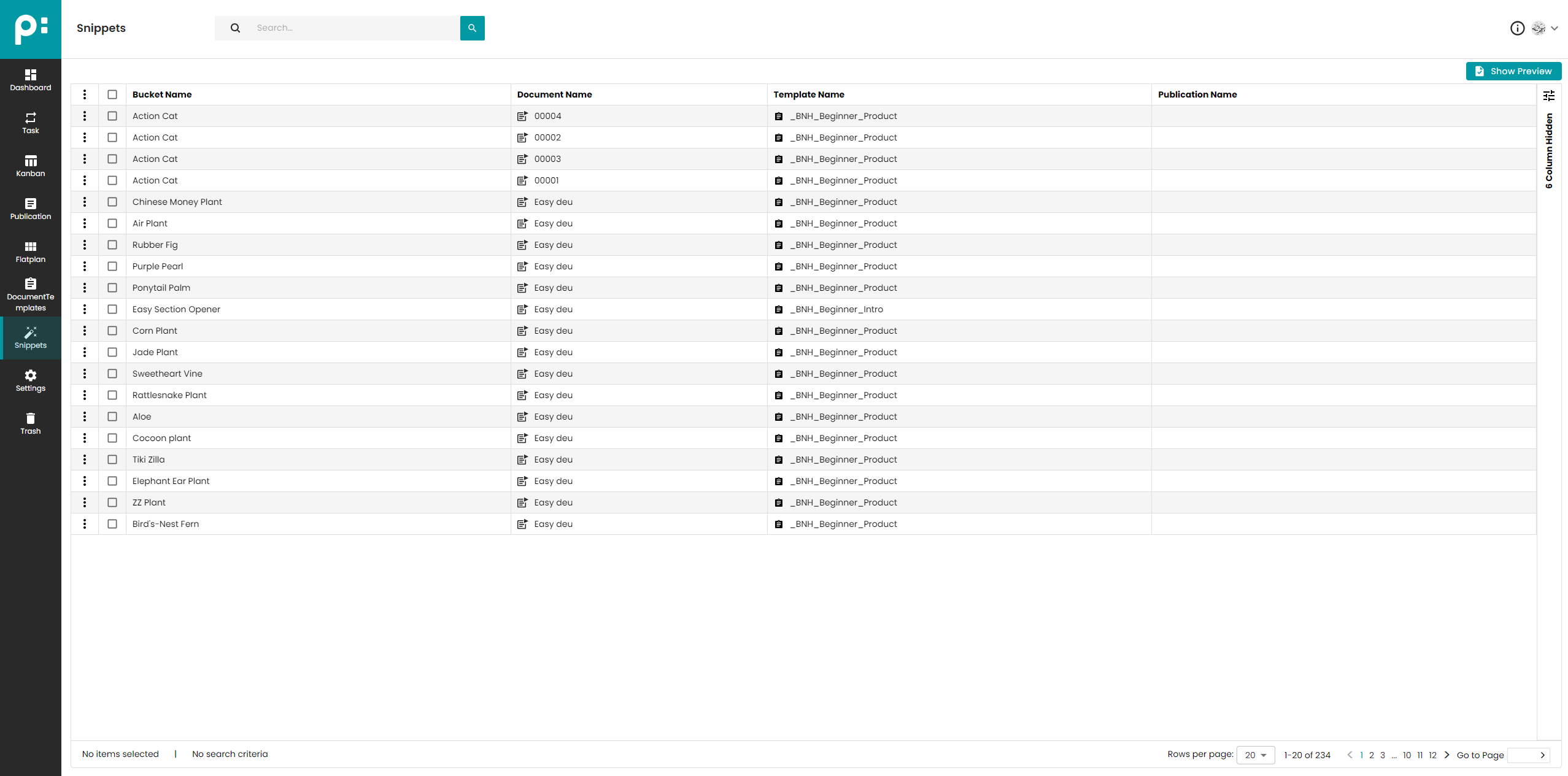Open the Kanban view icon
This screenshot has width=1568, height=776.
point(30,166)
